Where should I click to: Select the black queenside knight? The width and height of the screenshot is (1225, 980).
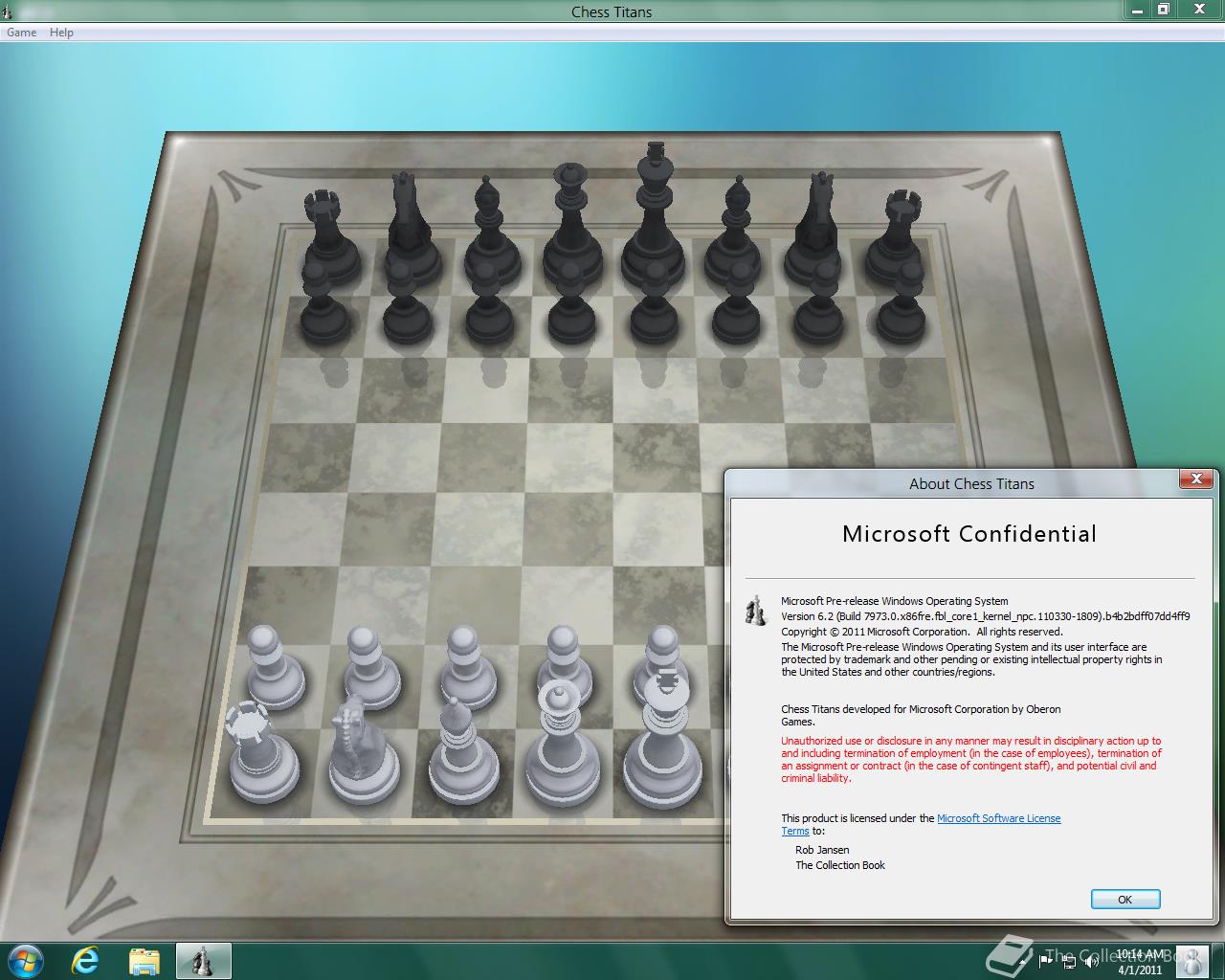[x=410, y=228]
